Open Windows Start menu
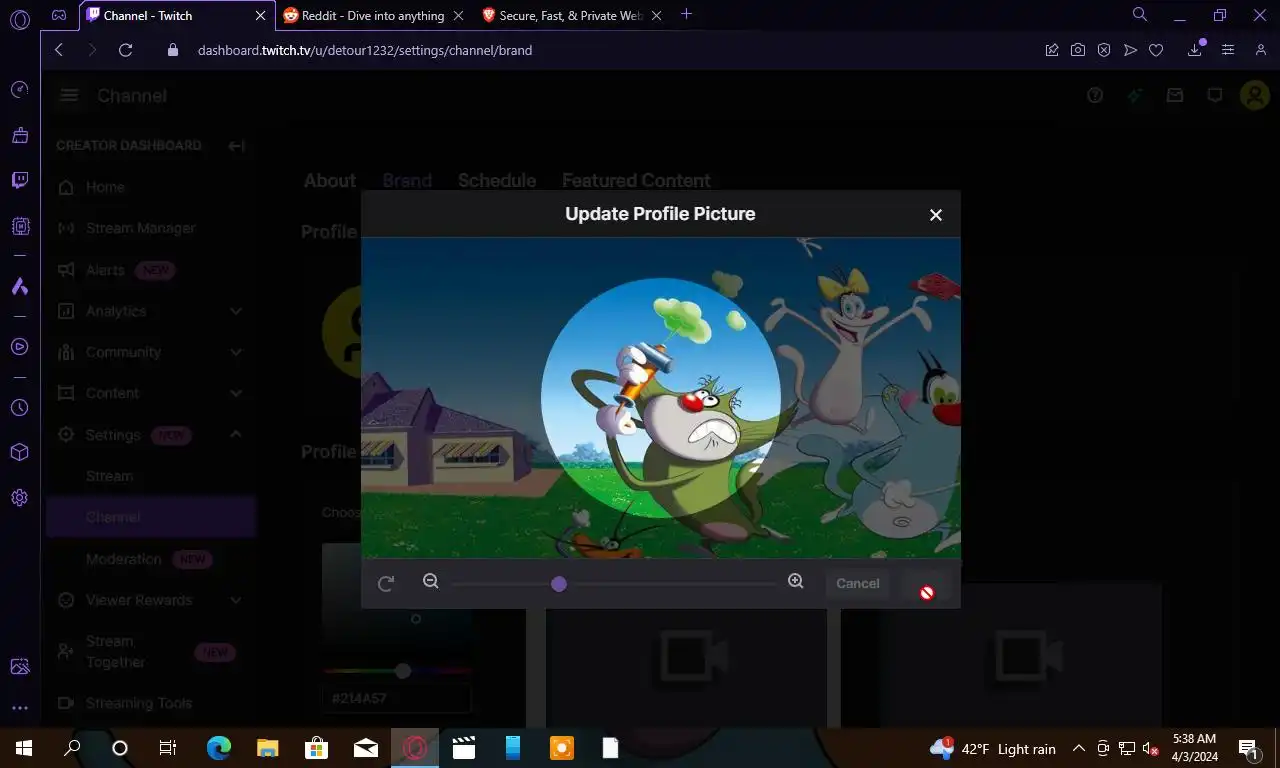Image resolution: width=1280 pixels, height=768 pixels. tap(24, 748)
